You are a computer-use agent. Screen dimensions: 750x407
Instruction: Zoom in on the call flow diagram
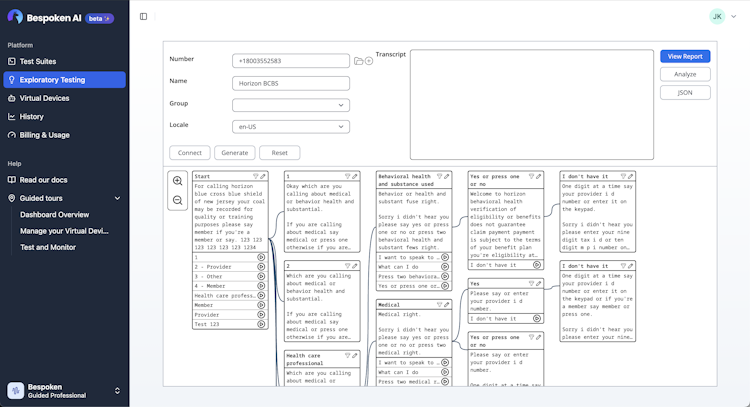(x=177, y=181)
